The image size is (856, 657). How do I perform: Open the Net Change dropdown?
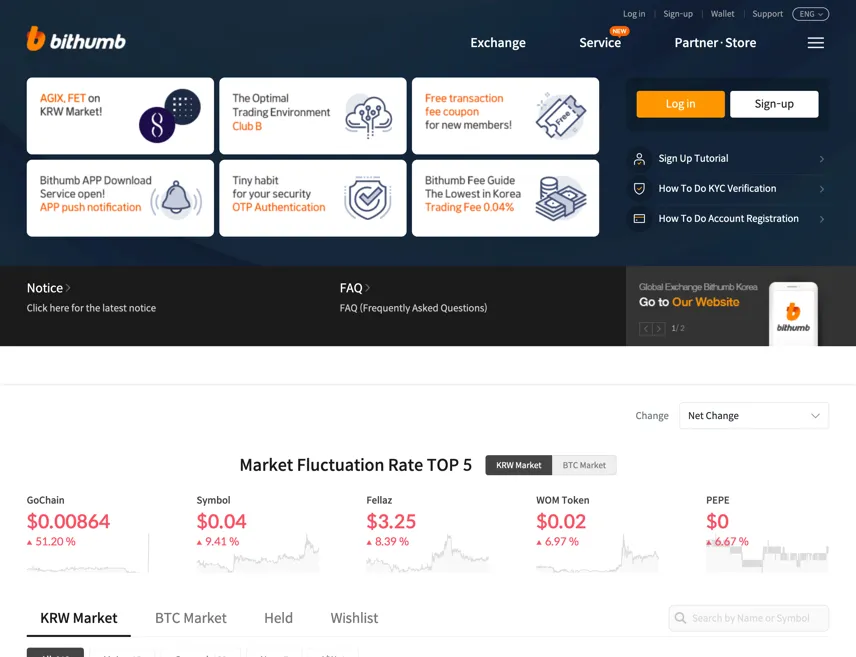[754, 416]
